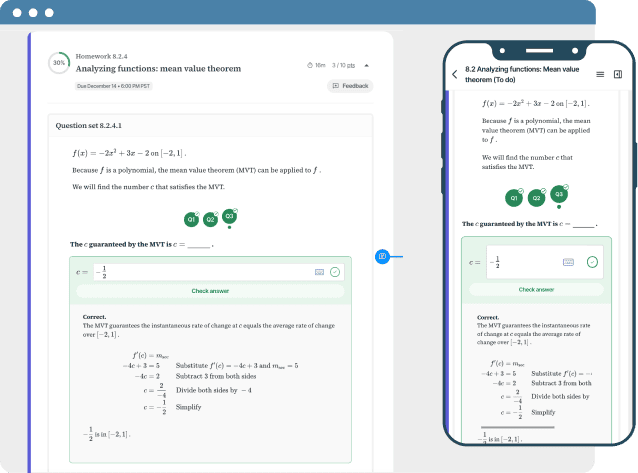Select question Q2 on desktop view
The image size is (638, 473).
pyautogui.click(x=210, y=219)
